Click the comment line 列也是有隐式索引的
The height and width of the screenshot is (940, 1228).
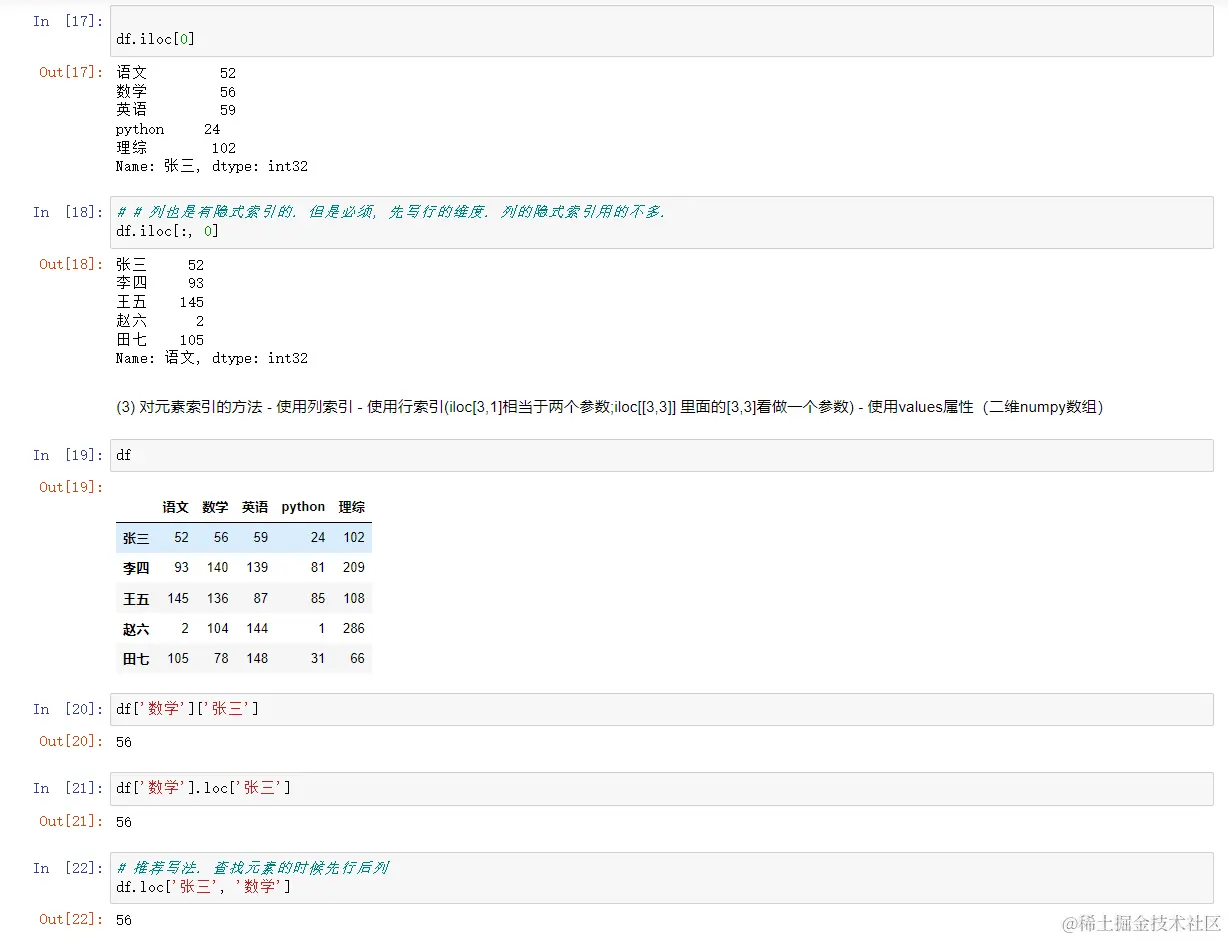tap(390, 212)
